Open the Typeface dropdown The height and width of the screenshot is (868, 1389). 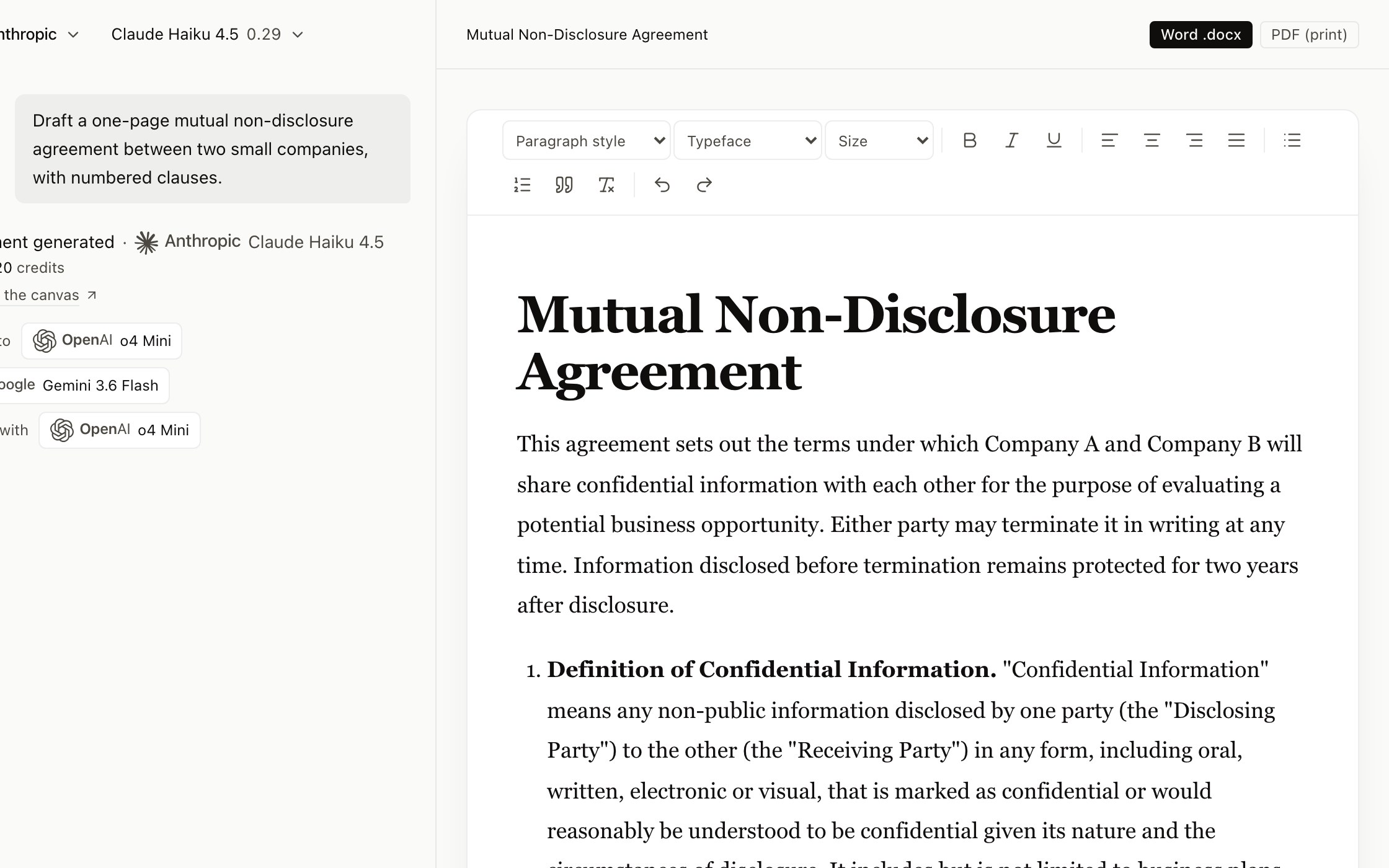[x=747, y=141]
